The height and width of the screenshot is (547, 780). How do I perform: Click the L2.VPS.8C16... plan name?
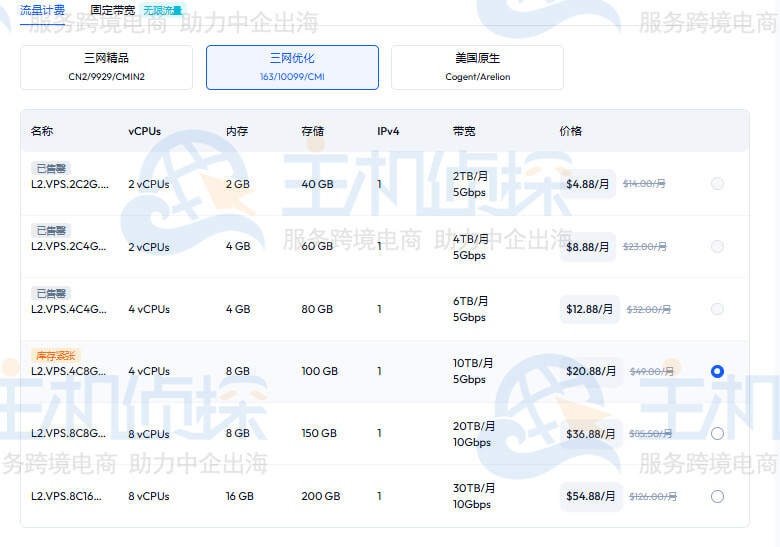(x=66, y=496)
